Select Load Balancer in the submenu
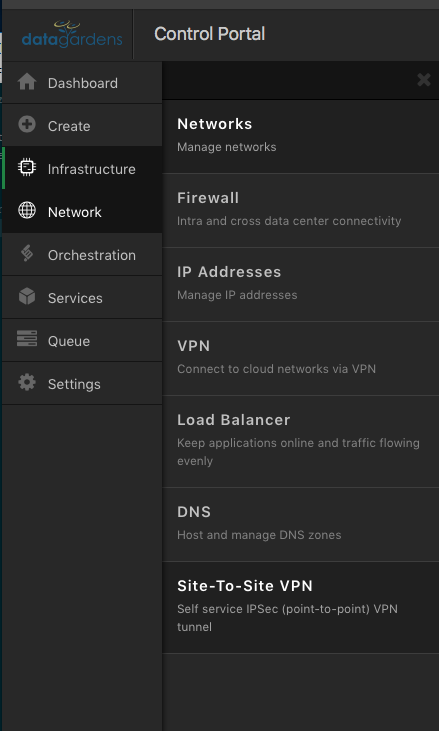 pyautogui.click(x=301, y=441)
